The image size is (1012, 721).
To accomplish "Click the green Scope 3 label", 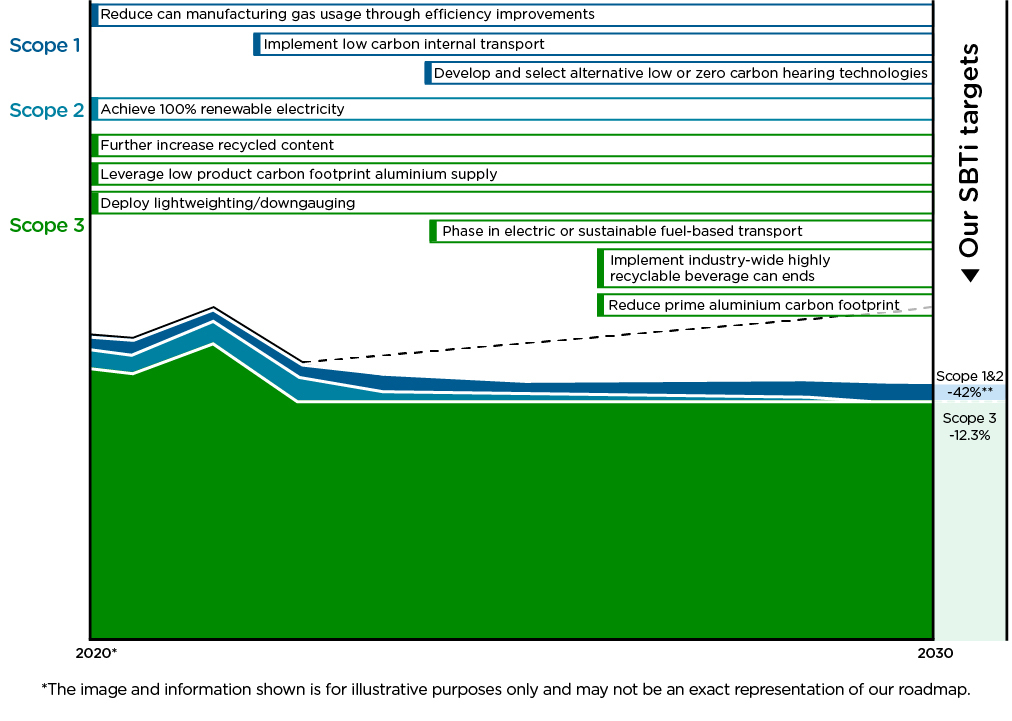I will [x=46, y=226].
